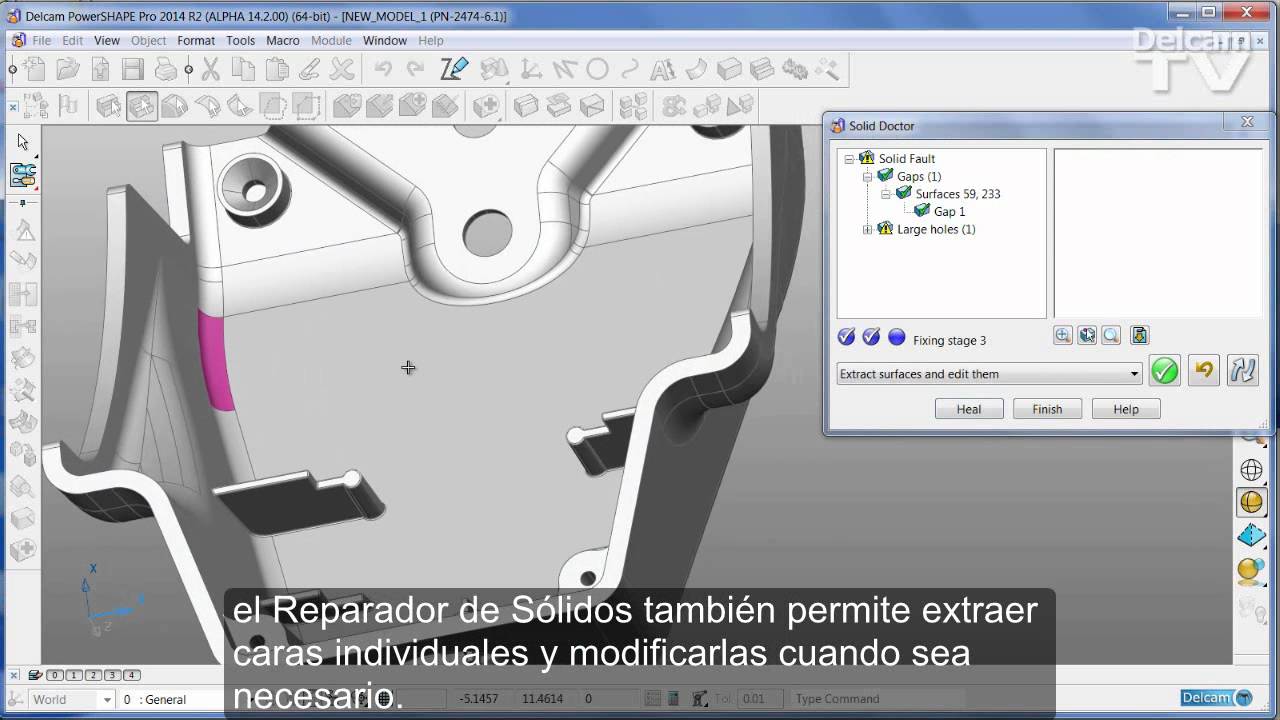Open the solid block tool
Screen dimensions: 1280x720
click(x=729, y=69)
